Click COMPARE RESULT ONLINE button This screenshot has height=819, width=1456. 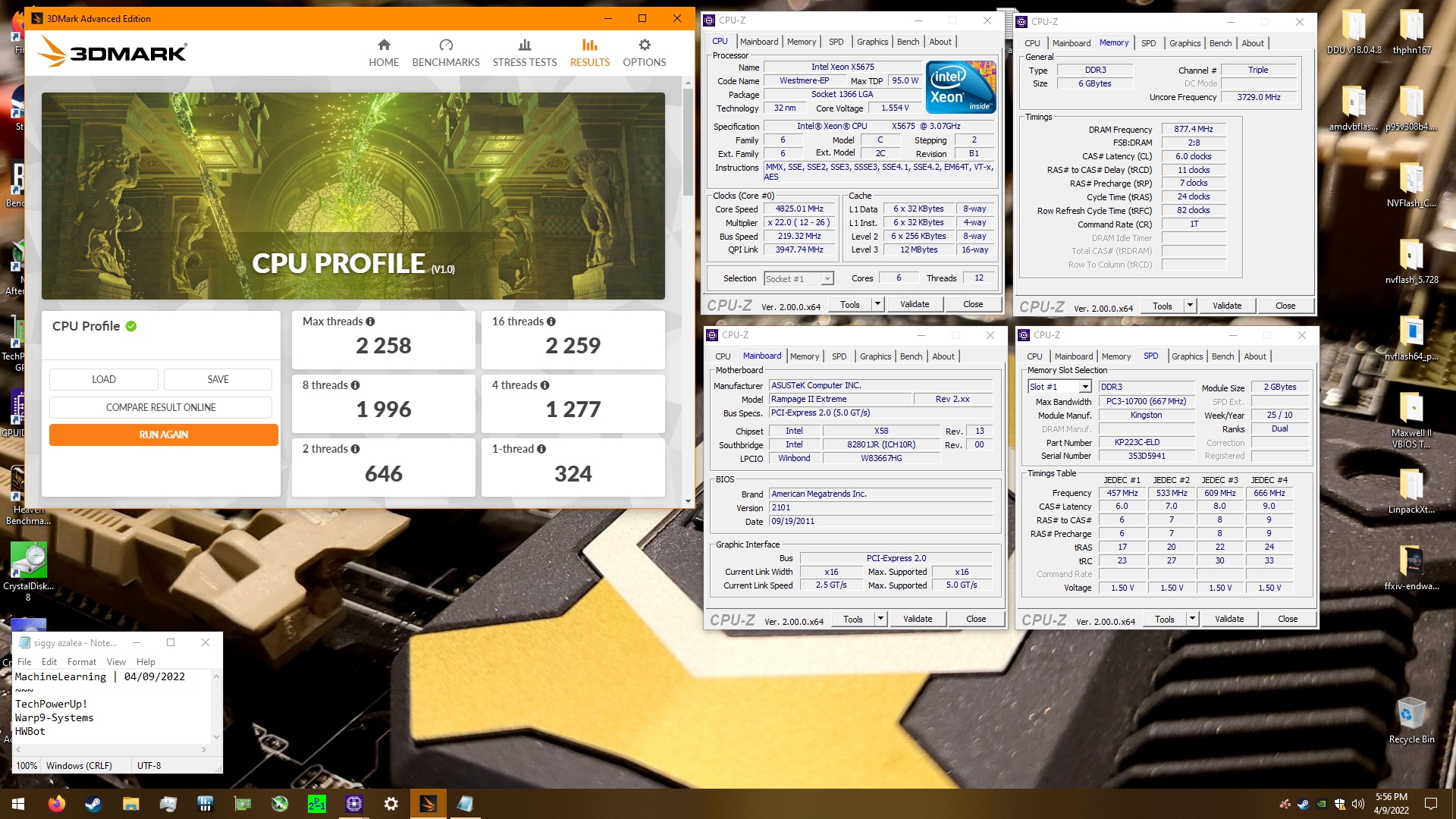[161, 407]
